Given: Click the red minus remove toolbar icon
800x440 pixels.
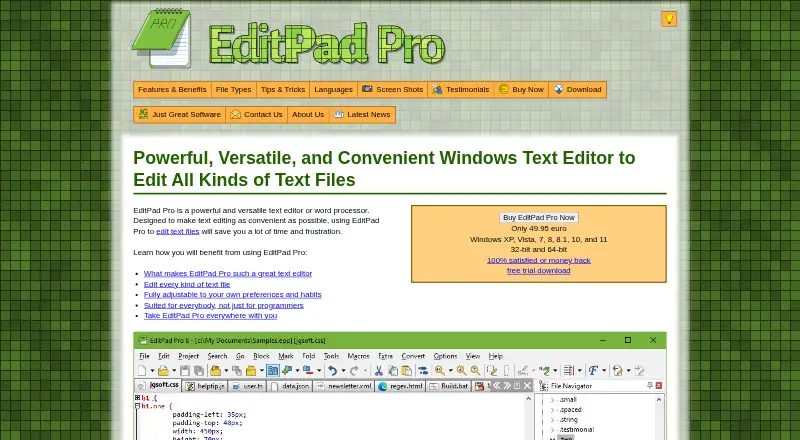Looking at the screenshot, I should (308, 371).
